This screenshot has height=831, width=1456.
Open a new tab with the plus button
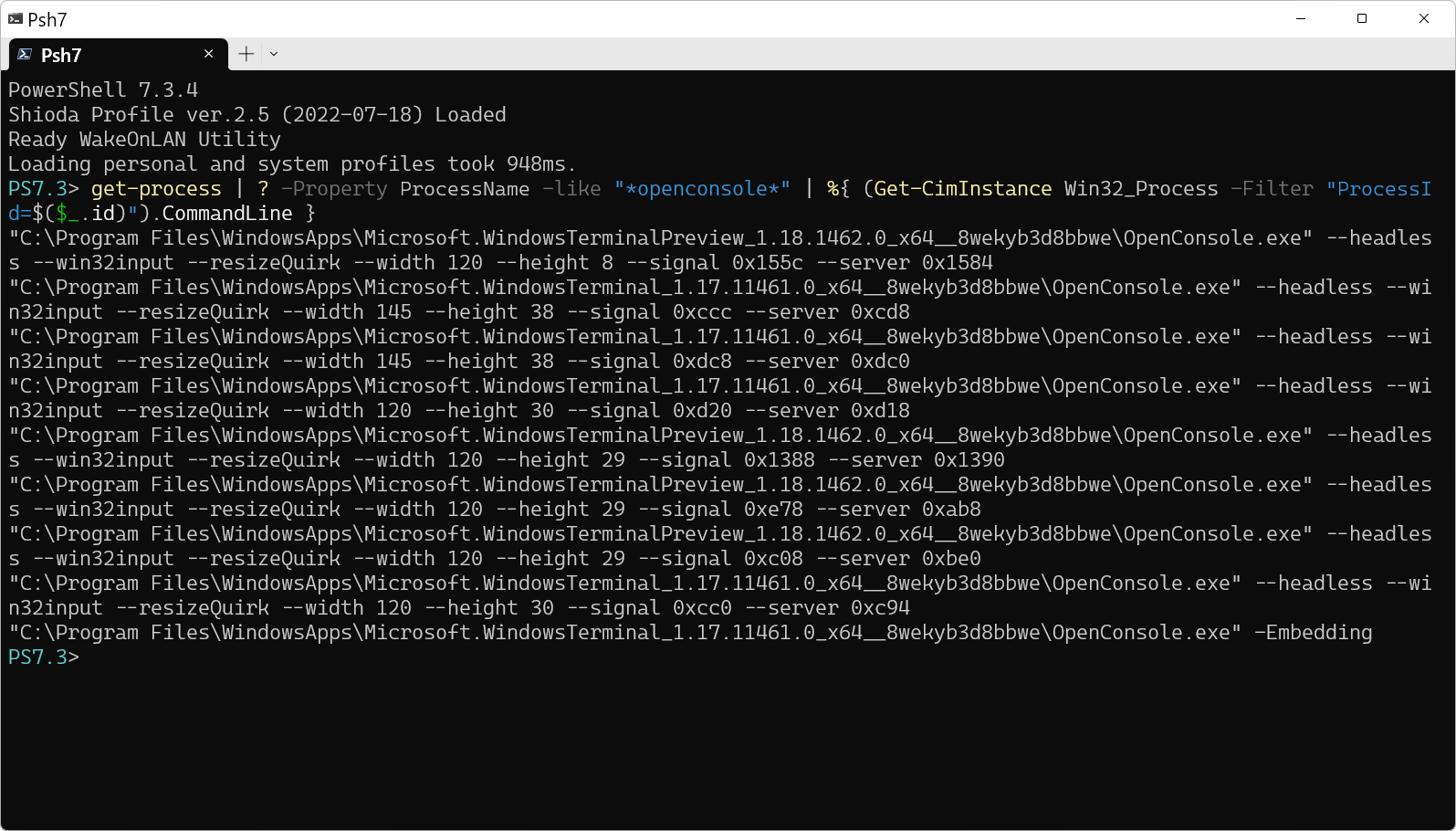click(x=246, y=54)
